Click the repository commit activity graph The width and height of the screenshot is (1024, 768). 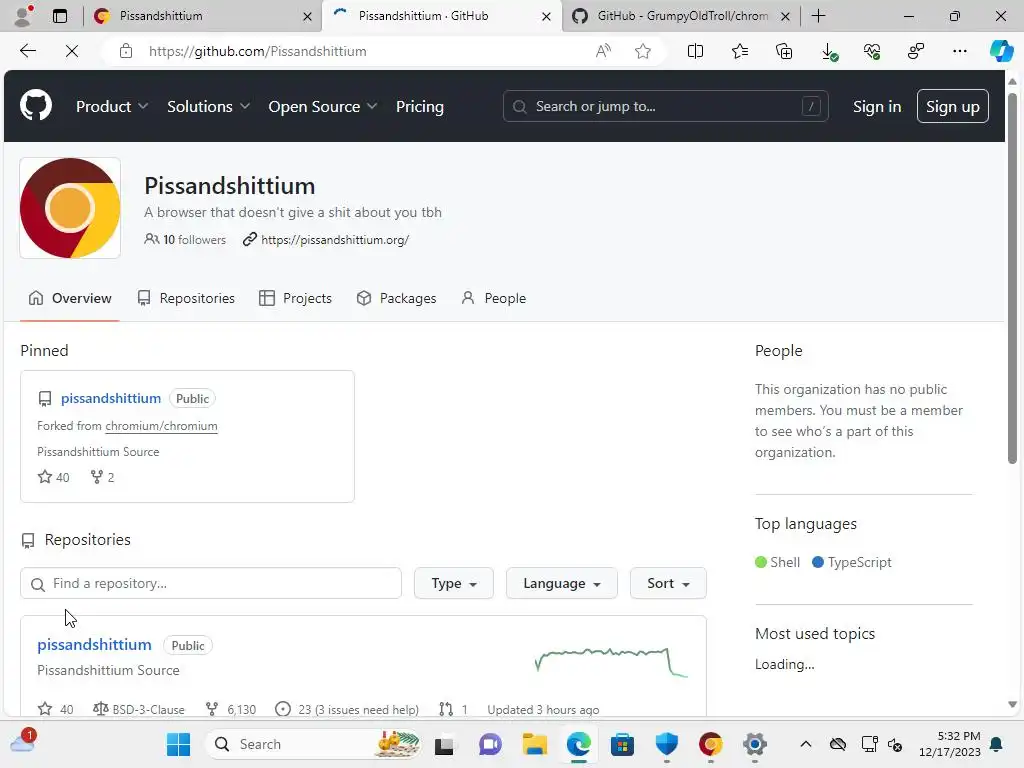[611, 662]
